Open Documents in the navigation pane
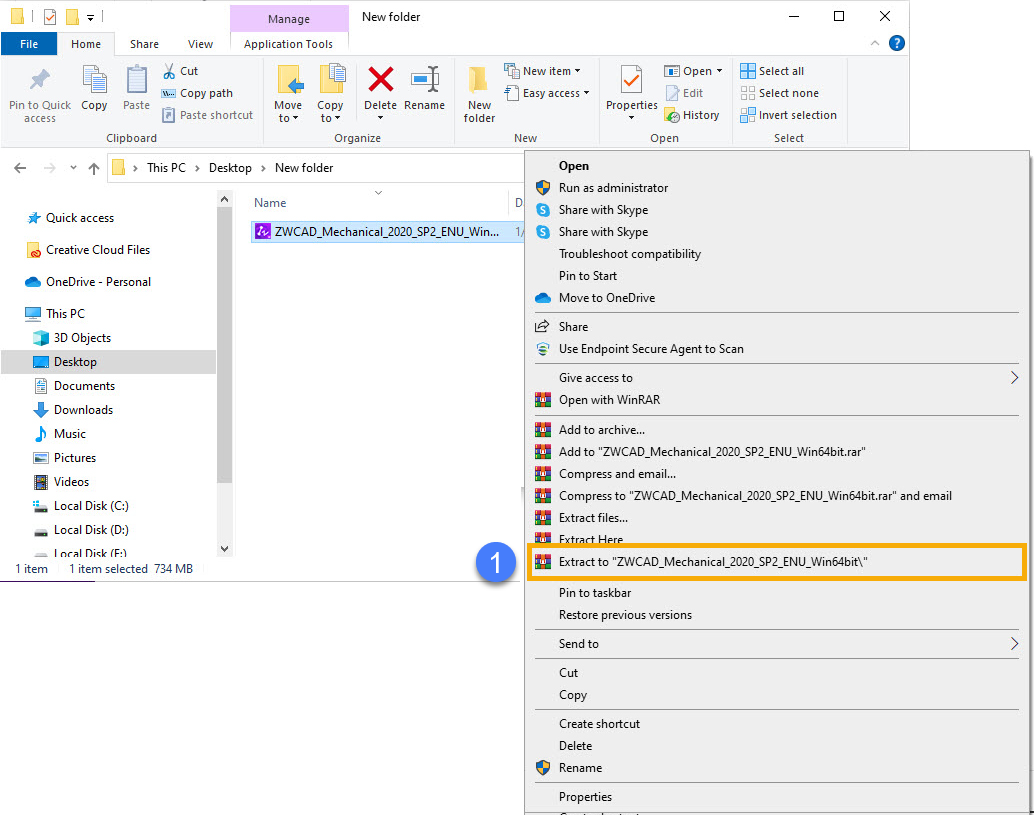Image resolution: width=1034 pixels, height=815 pixels. click(84, 386)
